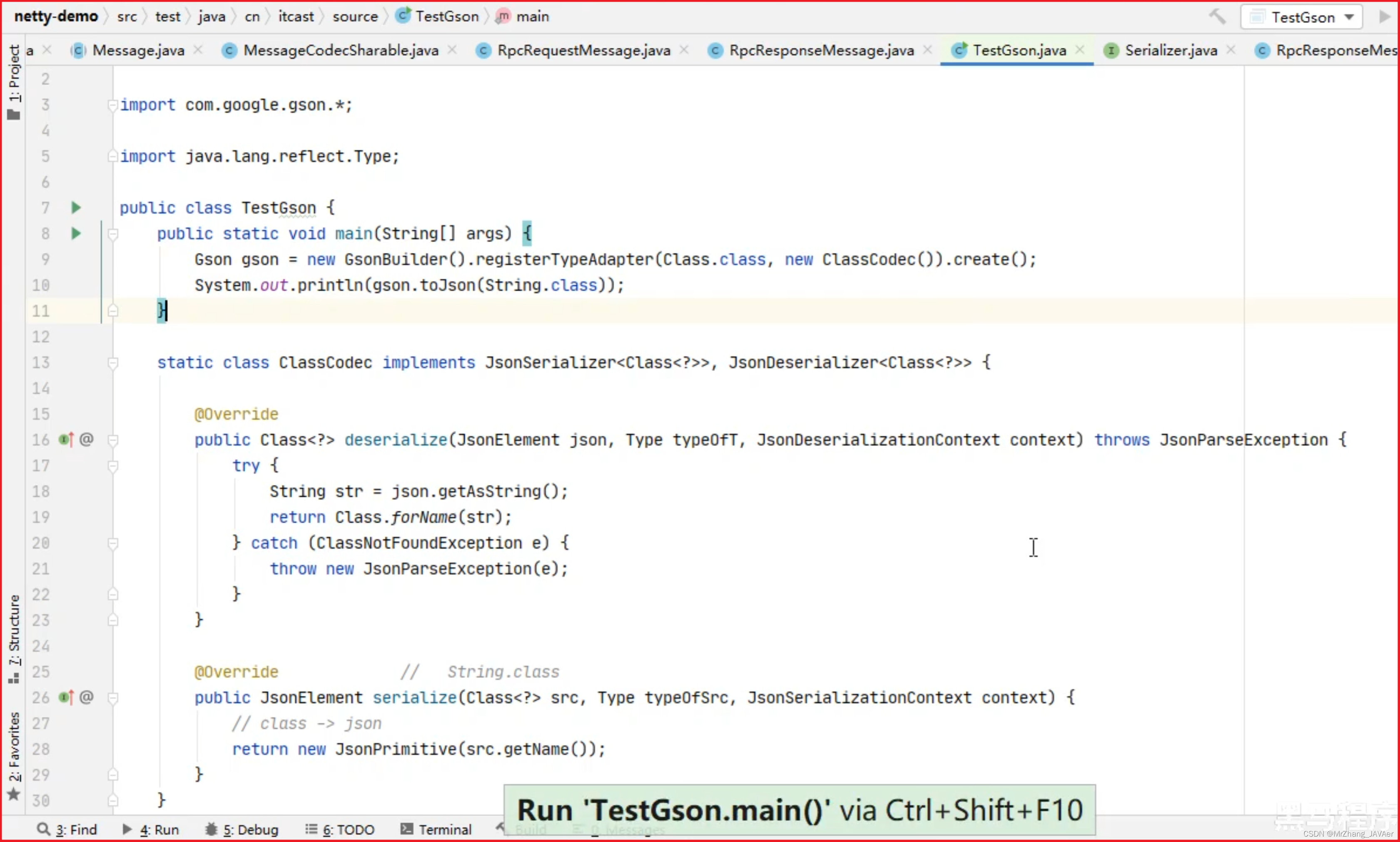This screenshot has height=842, width=1400.
Task: Click the test breadcrumb segment
Action: [x=168, y=16]
